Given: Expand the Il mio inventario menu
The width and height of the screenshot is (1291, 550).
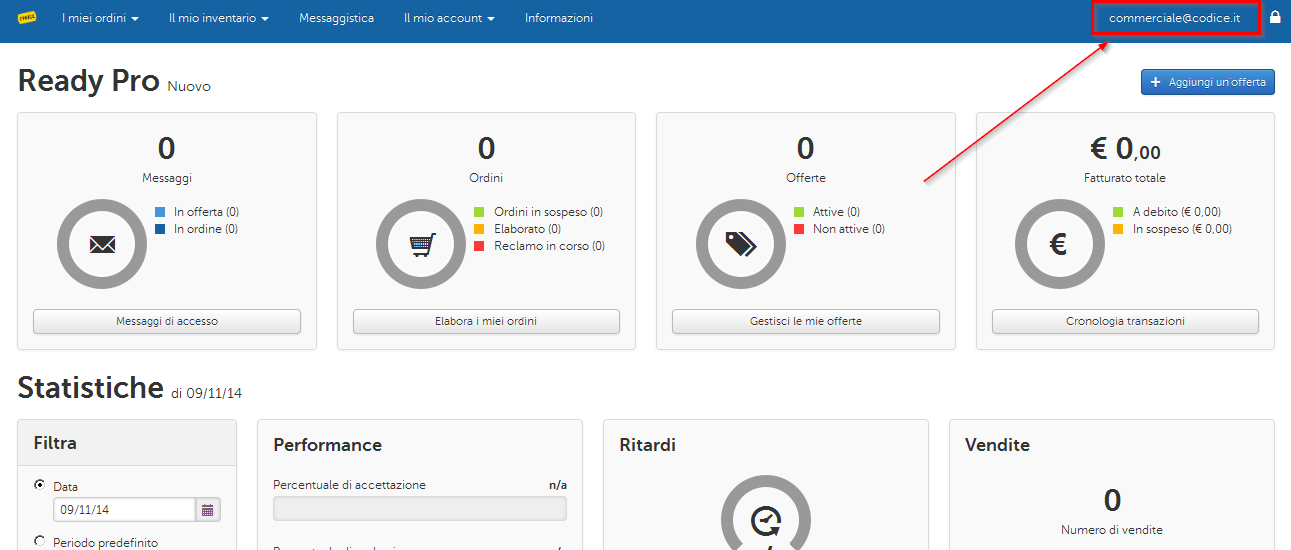Looking at the screenshot, I should (219, 18).
